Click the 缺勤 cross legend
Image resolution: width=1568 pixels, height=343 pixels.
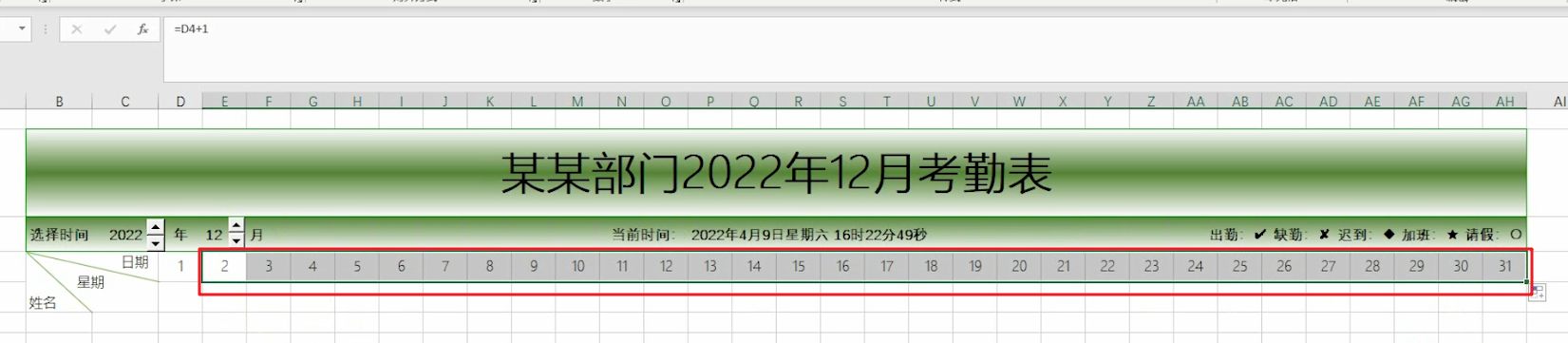point(1302,235)
